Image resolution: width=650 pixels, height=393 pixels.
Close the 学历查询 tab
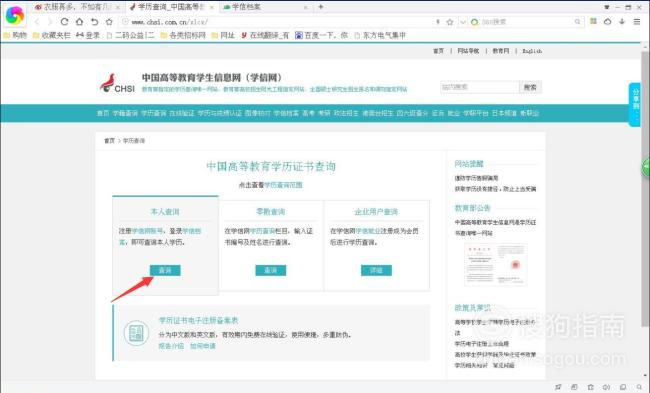[212, 7]
